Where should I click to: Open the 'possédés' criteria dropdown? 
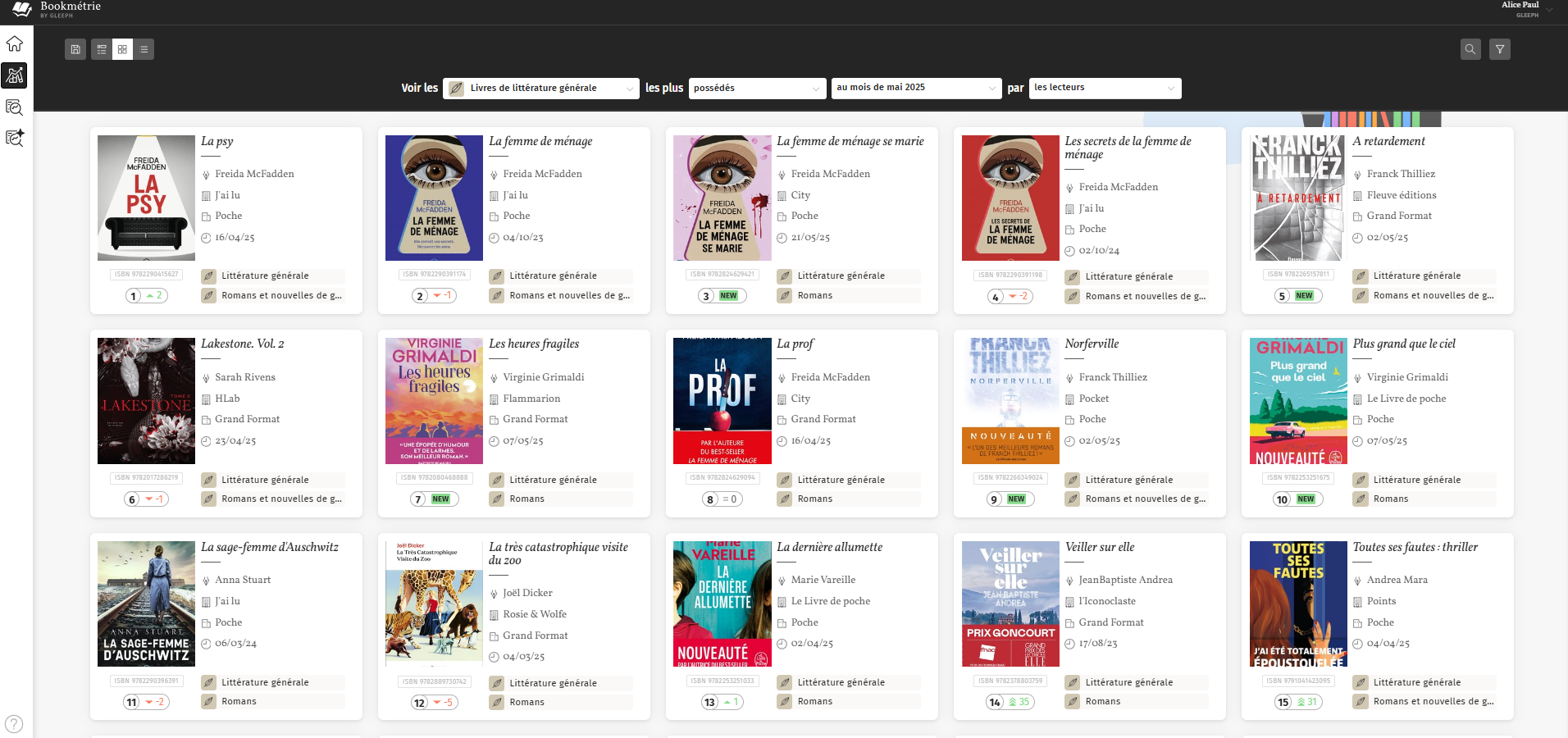(x=757, y=88)
